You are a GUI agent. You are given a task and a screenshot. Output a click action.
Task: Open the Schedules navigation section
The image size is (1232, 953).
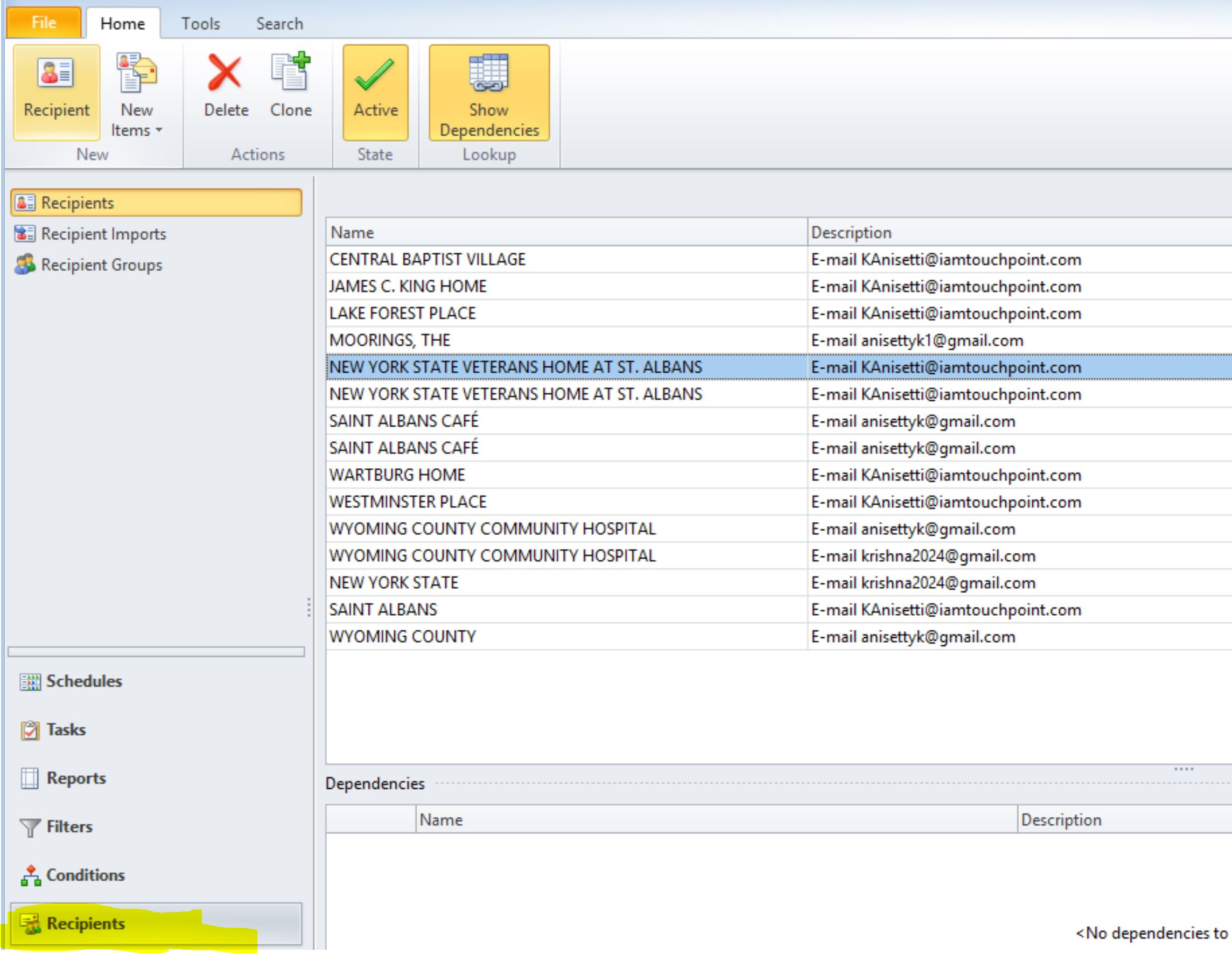[x=83, y=681]
